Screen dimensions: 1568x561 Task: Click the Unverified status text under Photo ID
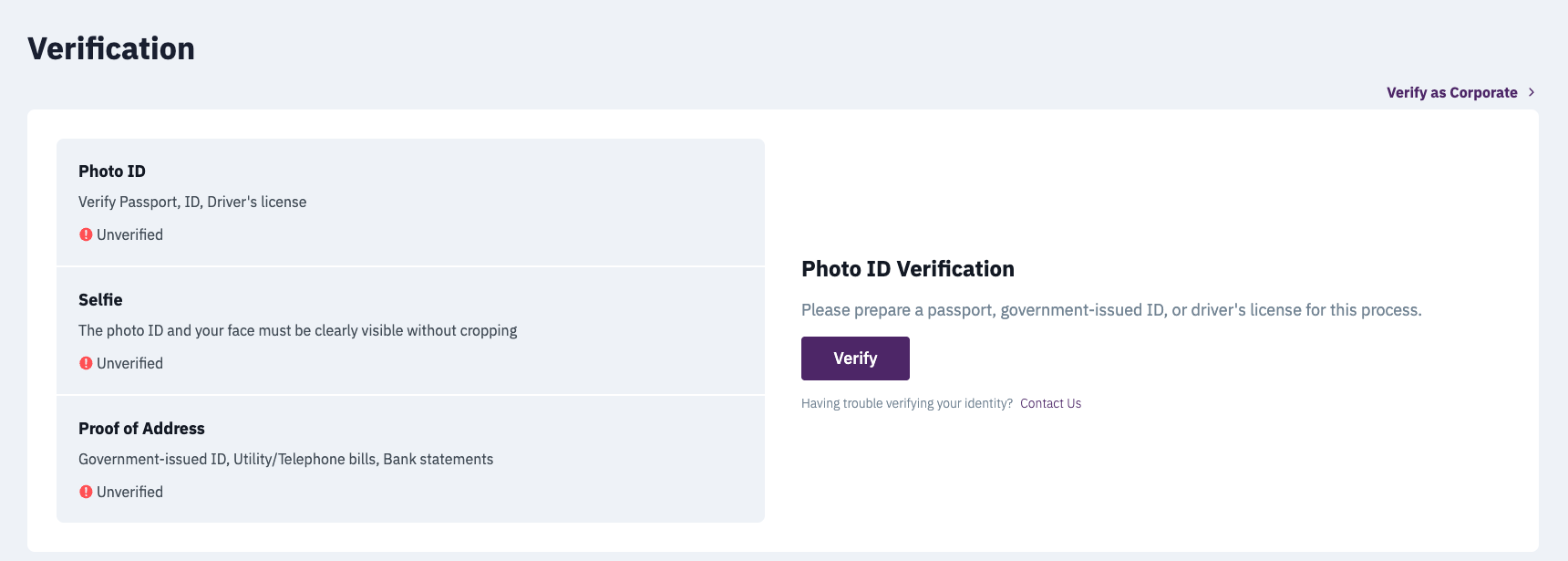(x=129, y=234)
